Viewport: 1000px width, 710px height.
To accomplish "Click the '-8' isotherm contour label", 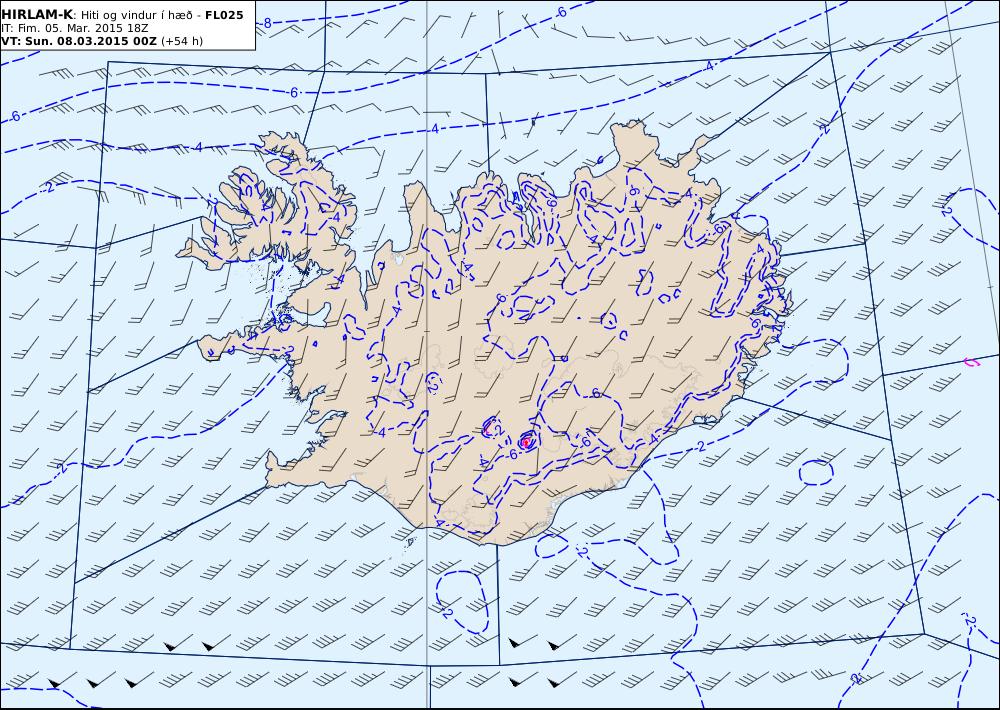I will coord(265,24).
